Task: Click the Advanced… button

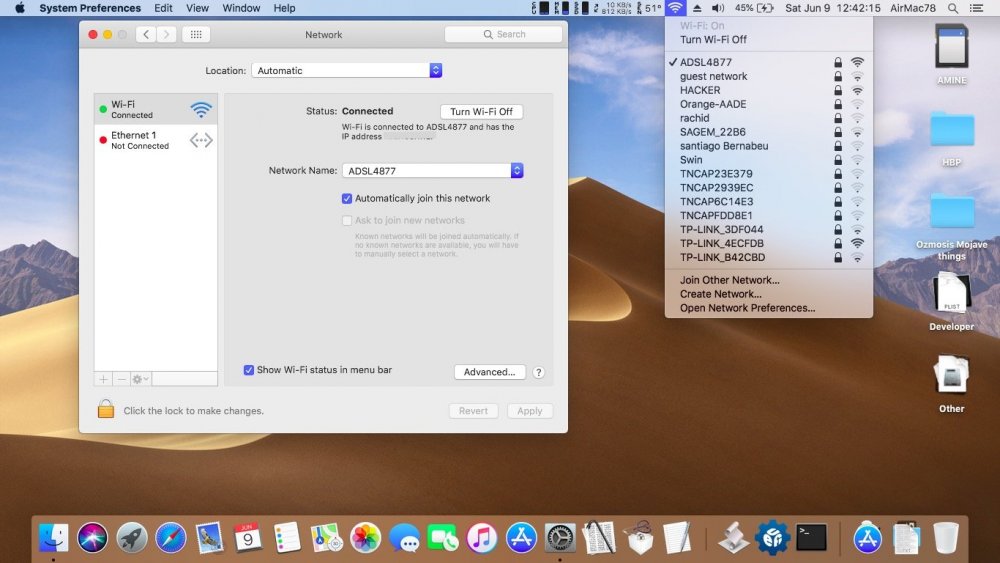Action: coord(490,372)
